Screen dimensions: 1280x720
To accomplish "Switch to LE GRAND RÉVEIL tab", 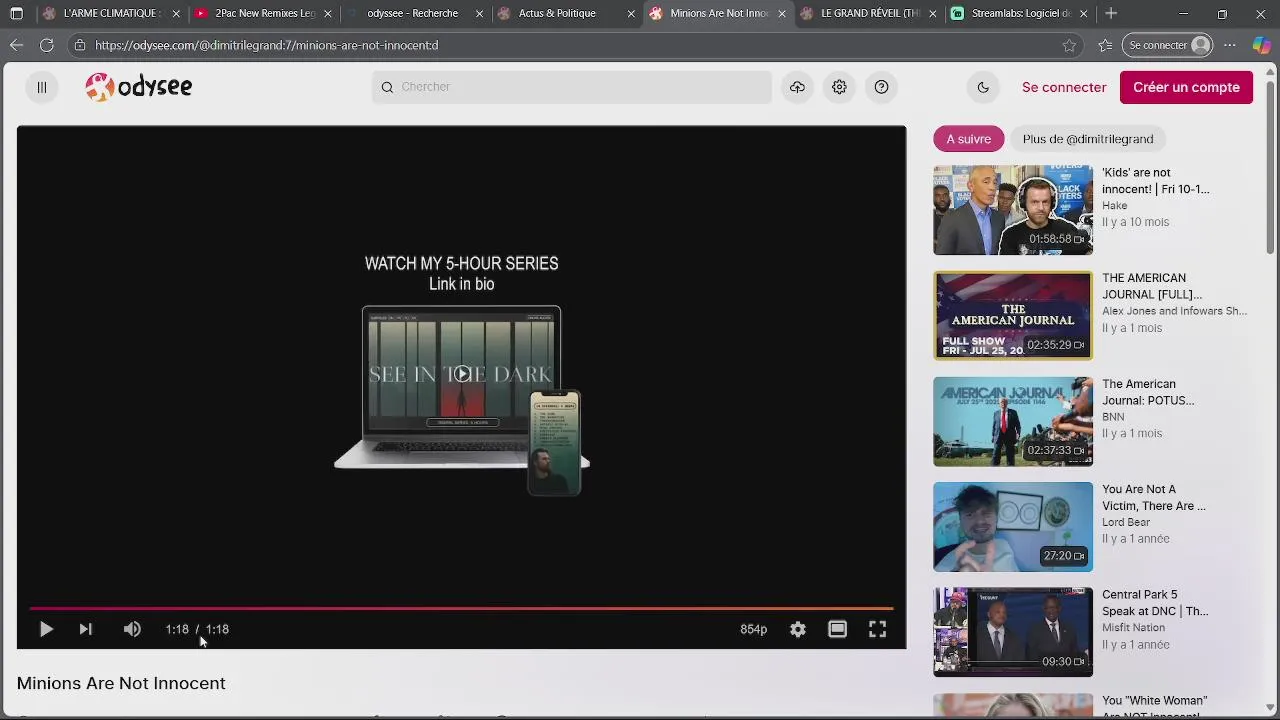I will point(870,14).
